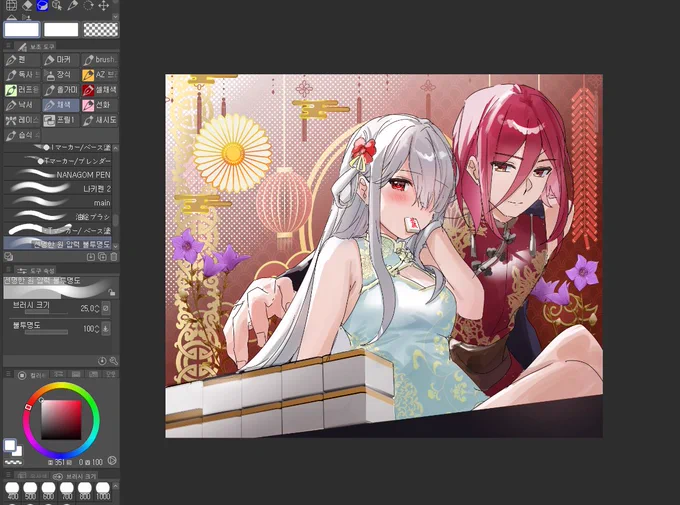Select the 프릴1 frill sub tool group

[x=61, y=120]
